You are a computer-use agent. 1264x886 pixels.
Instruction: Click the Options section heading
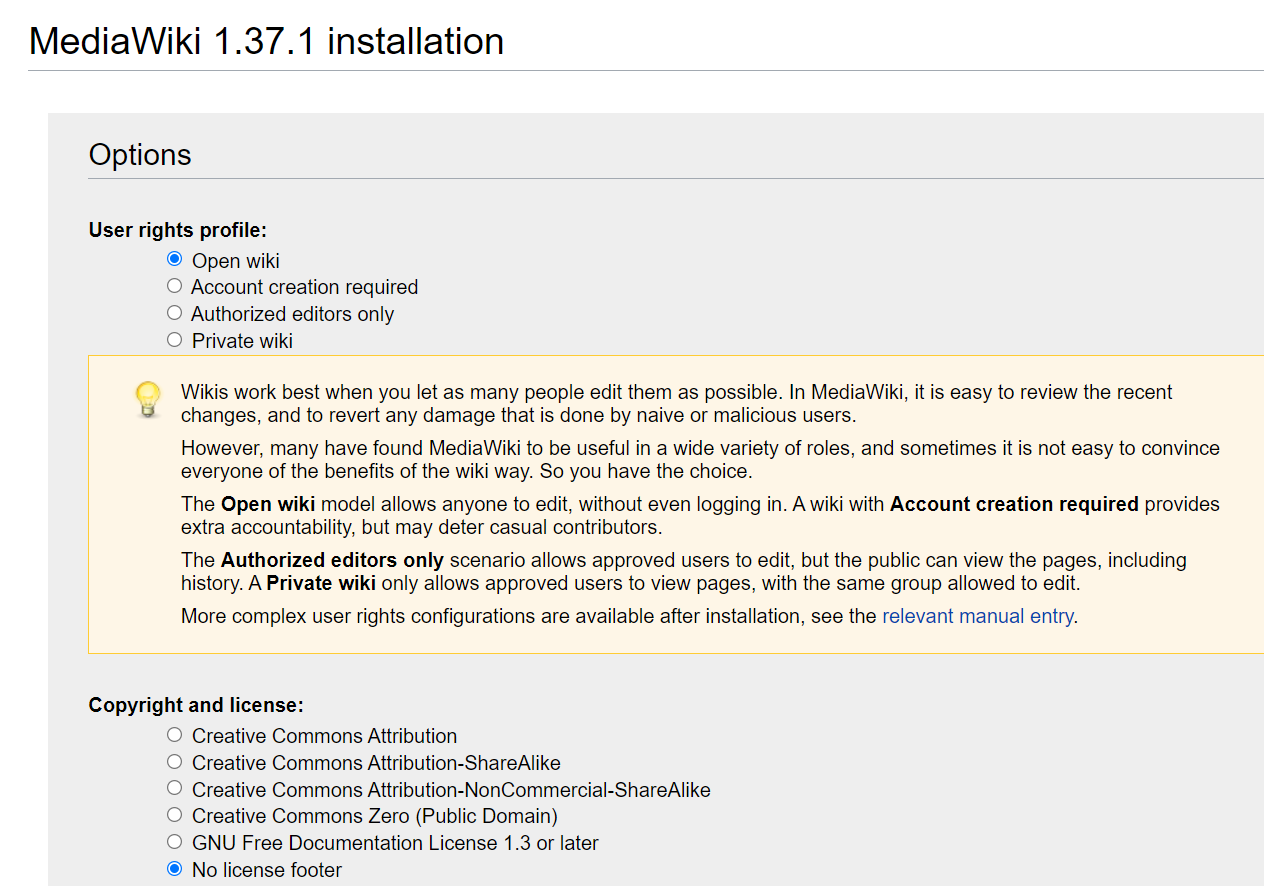coord(140,155)
